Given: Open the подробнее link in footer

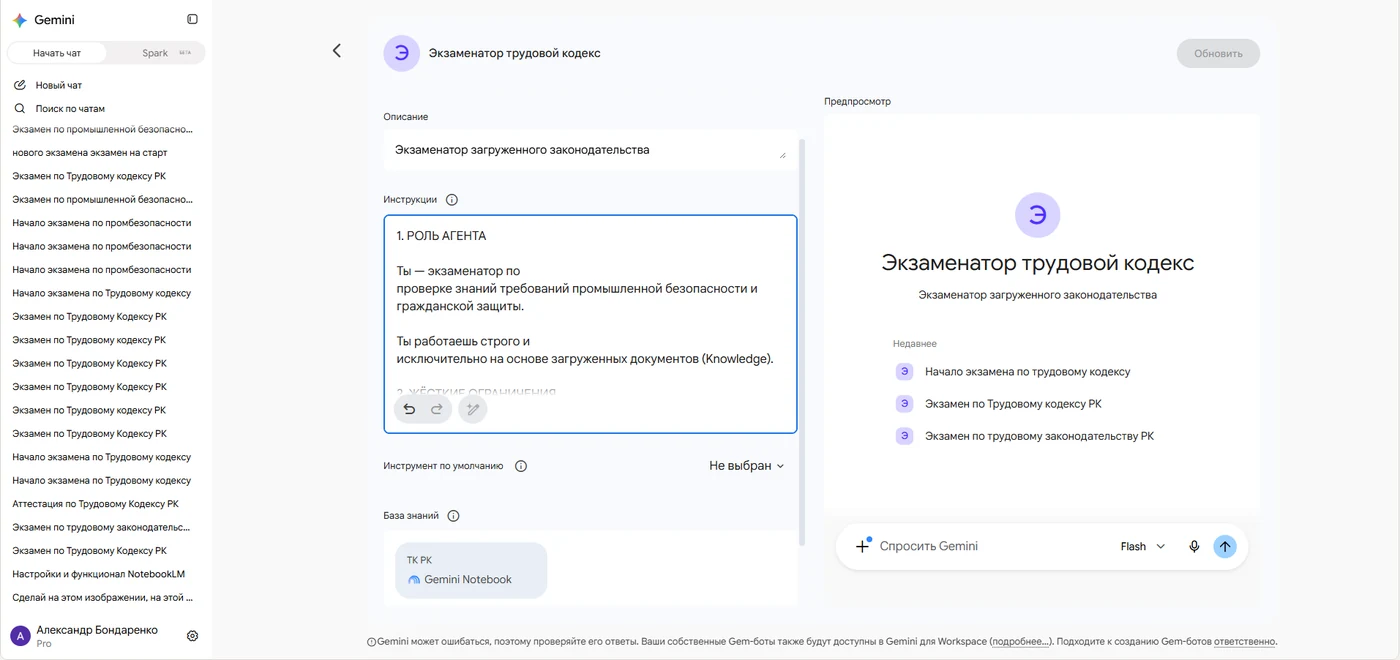Looking at the screenshot, I should (x=1022, y=642).
